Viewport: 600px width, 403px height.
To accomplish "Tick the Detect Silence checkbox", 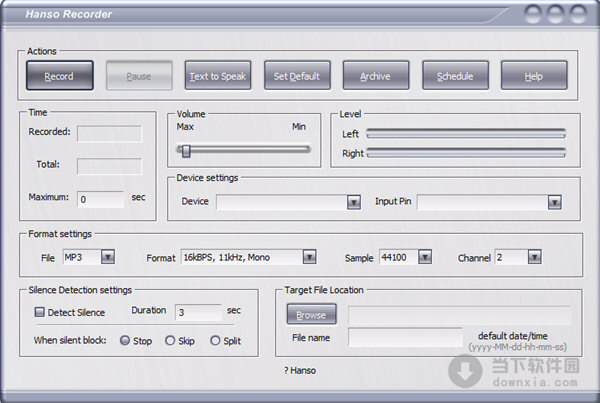I will pos(39,312).
